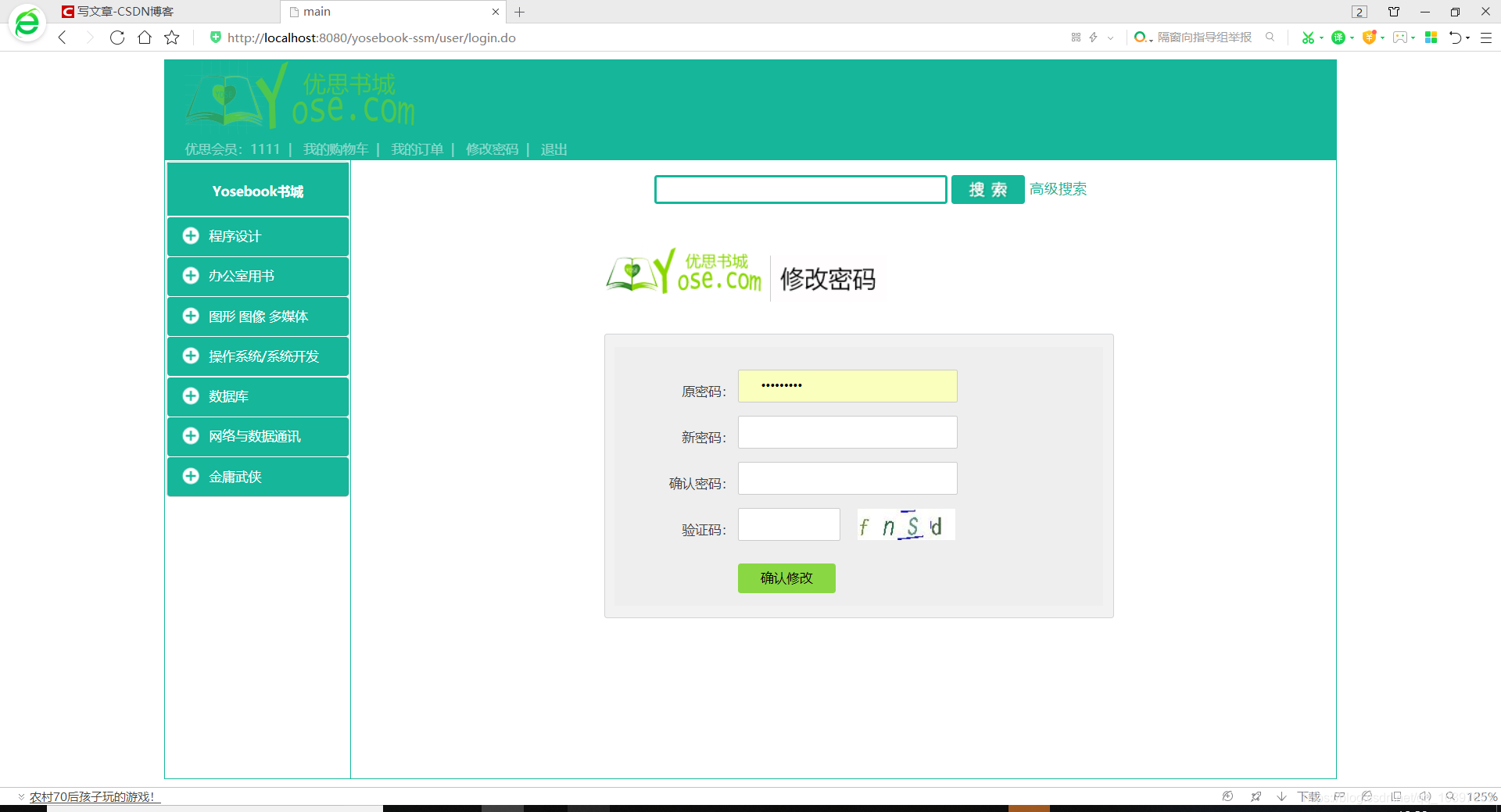Switch to the 写文章-CSDN博客 tab
Screen dimensions: 1501x812
(168, 12)
